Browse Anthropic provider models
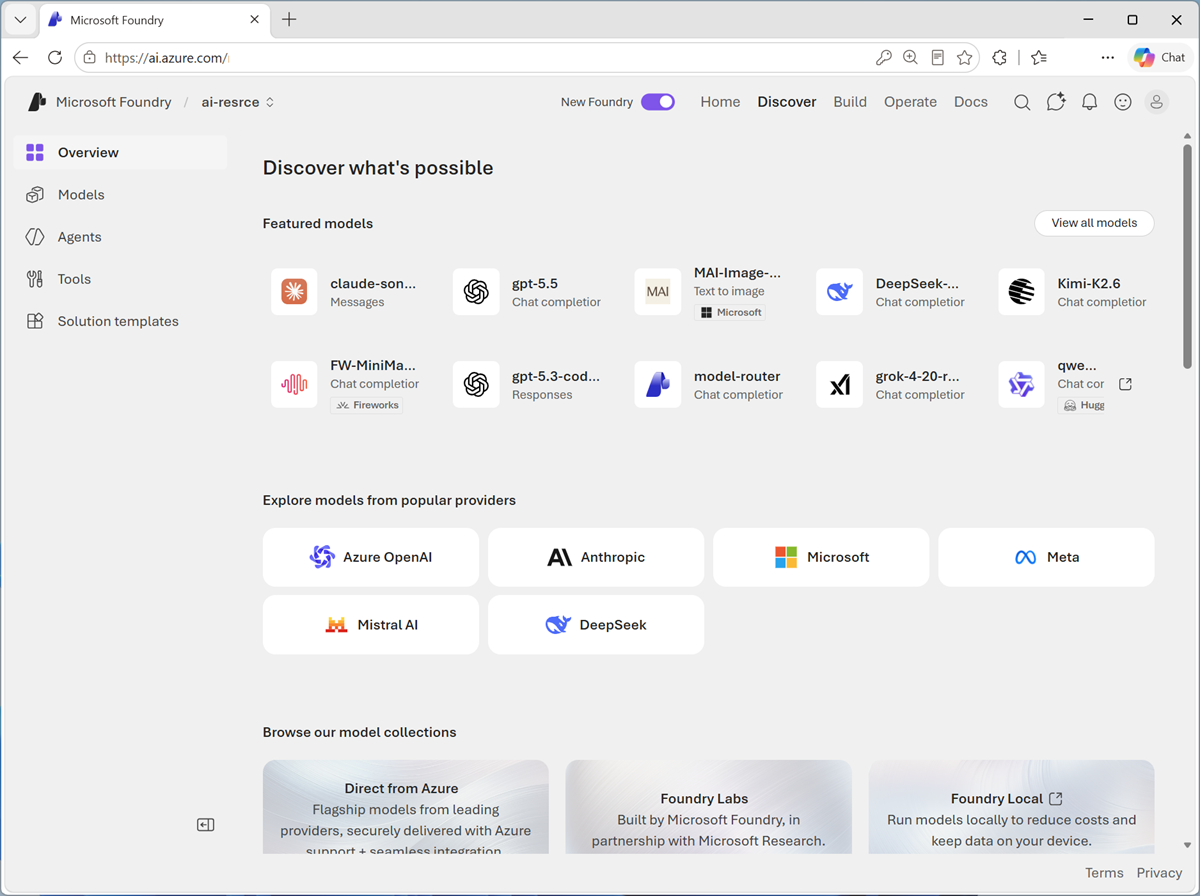The height and width of the screenshot is (896, 1200). [x=596, y=557]
